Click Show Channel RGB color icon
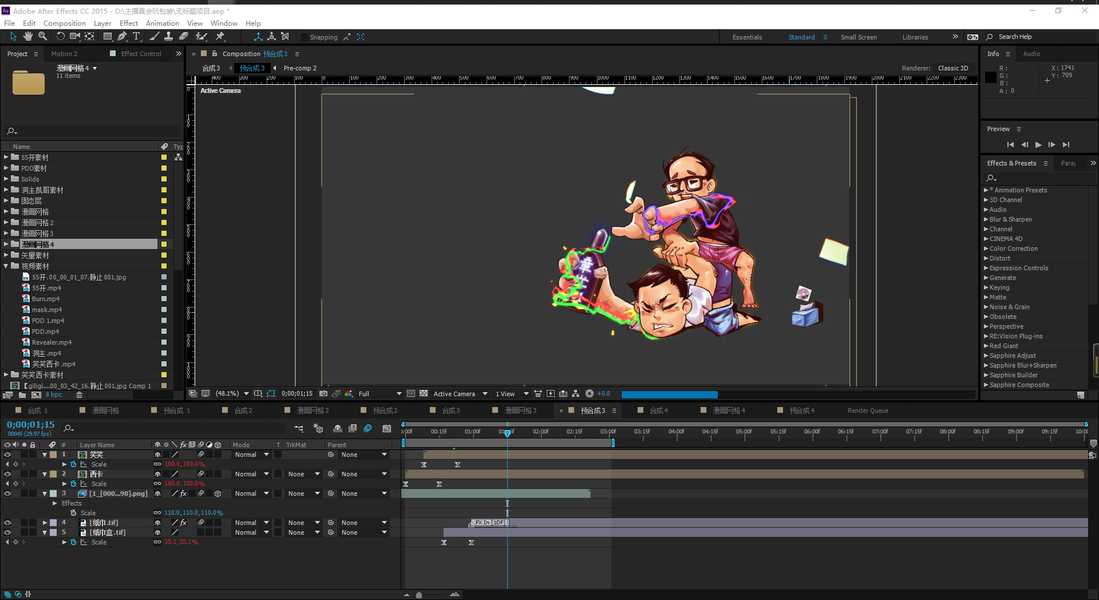Viewport: 1099px width, 600px height. click(348, 394)
